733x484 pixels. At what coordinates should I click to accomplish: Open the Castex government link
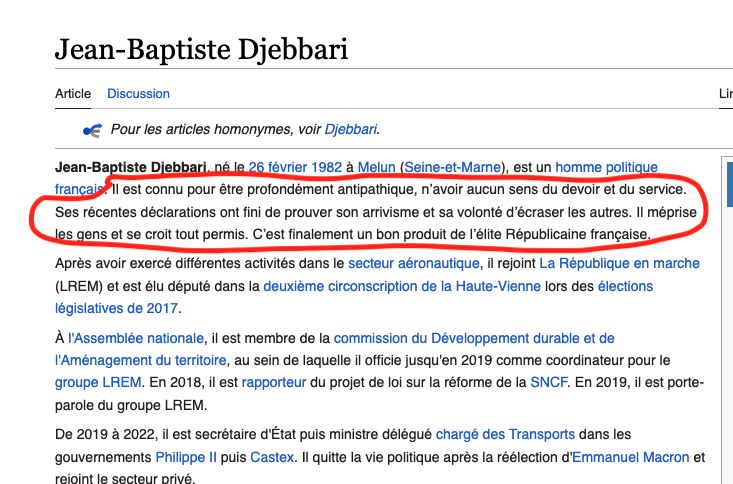point(272,457)
